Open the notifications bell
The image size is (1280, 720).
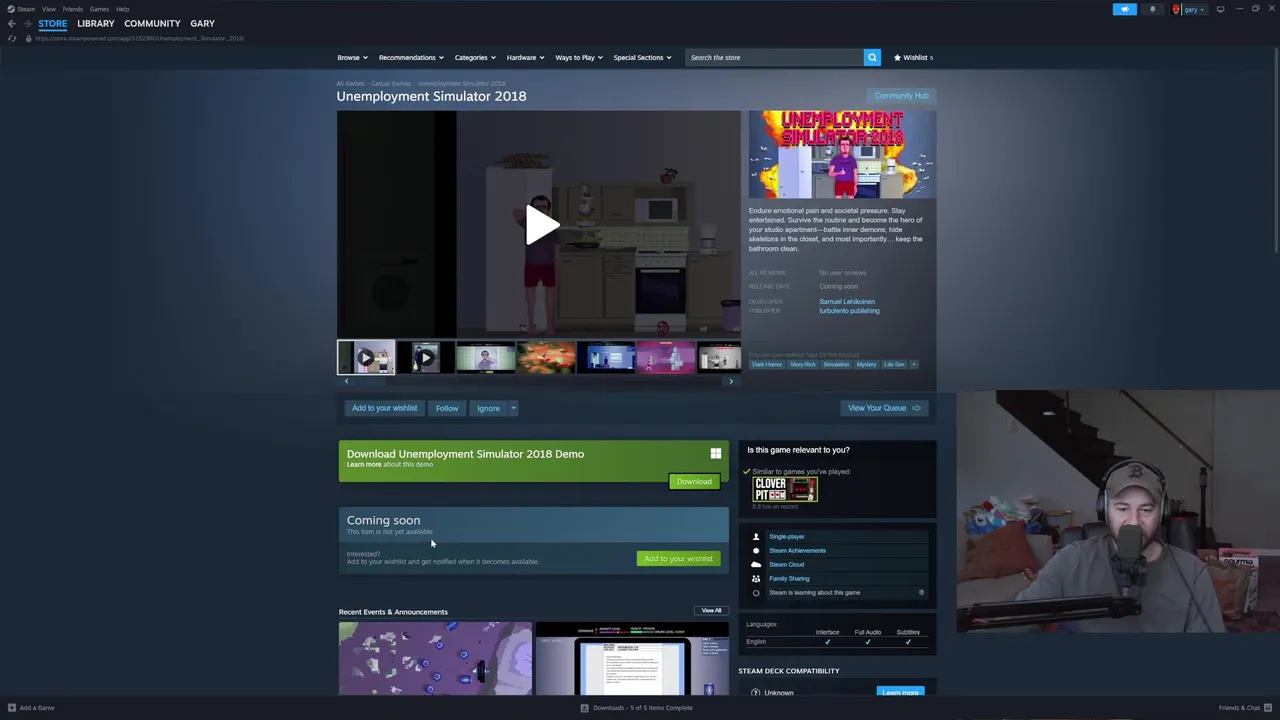[1152, 9]
